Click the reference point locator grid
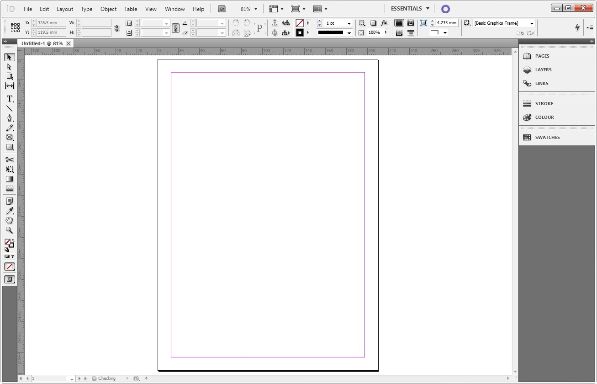 click(15, 27)
